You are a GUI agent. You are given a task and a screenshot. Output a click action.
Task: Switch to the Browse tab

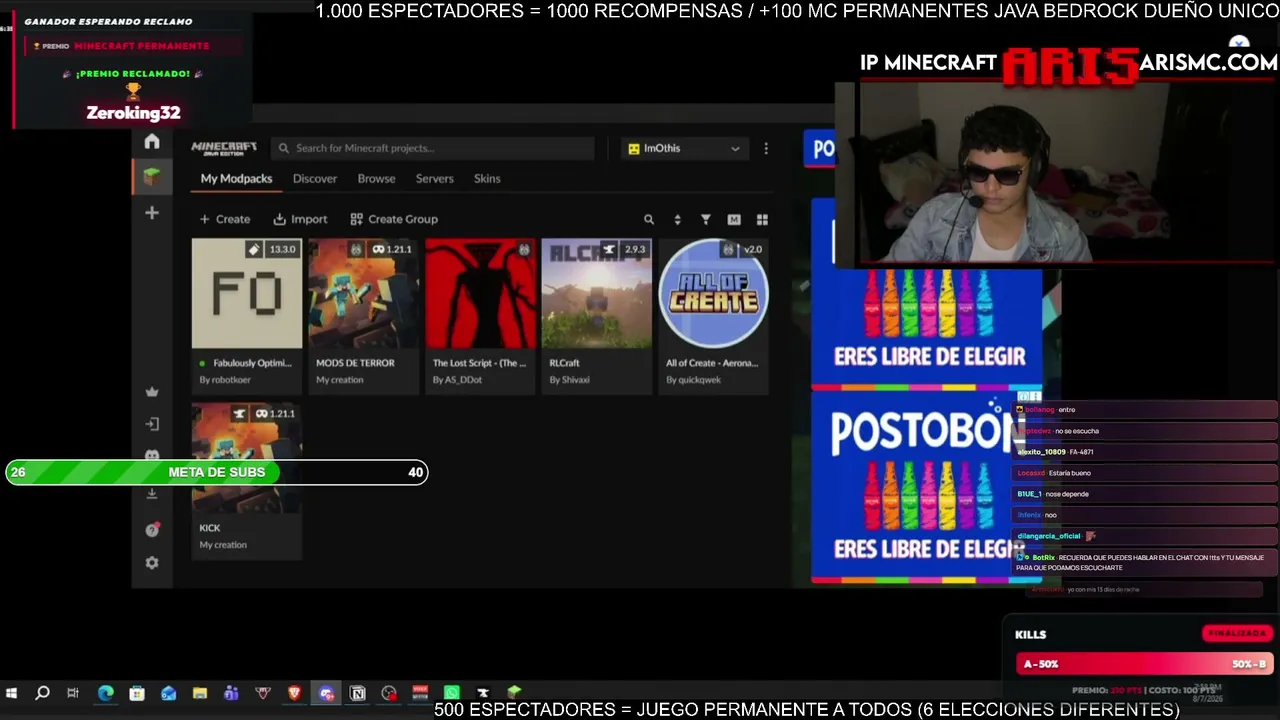coord(377,179)
